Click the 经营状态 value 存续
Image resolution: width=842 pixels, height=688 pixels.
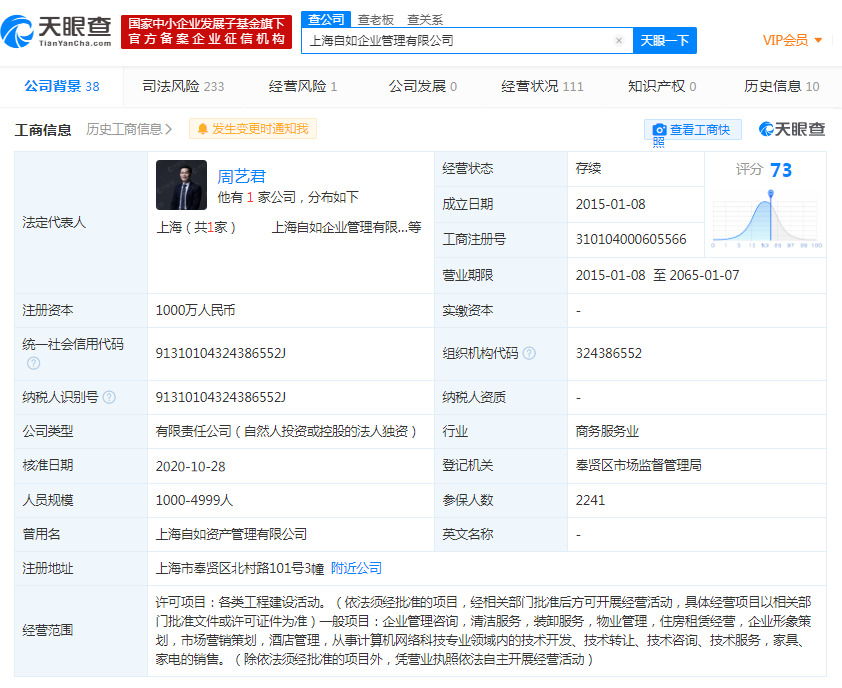589,169
